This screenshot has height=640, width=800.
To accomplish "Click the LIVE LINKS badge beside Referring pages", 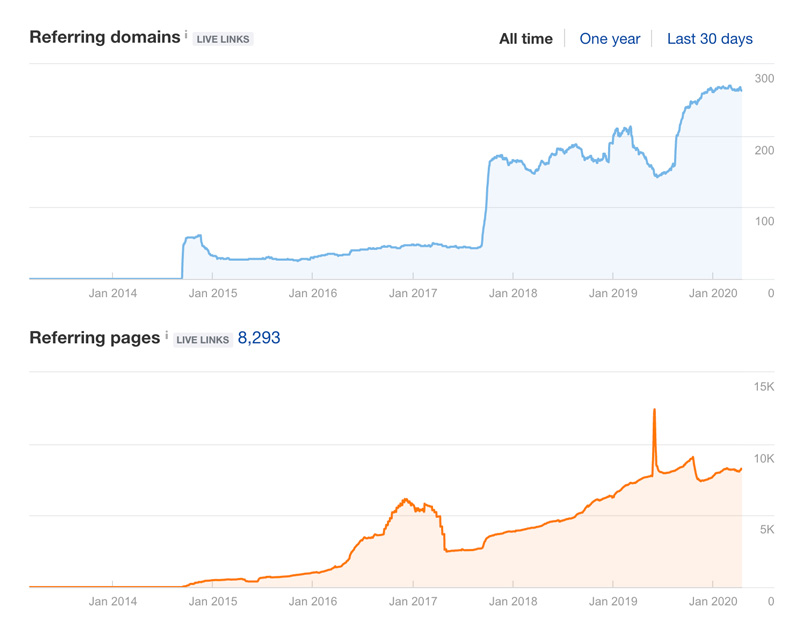I will pyautogui.click(x=202, y=339).
